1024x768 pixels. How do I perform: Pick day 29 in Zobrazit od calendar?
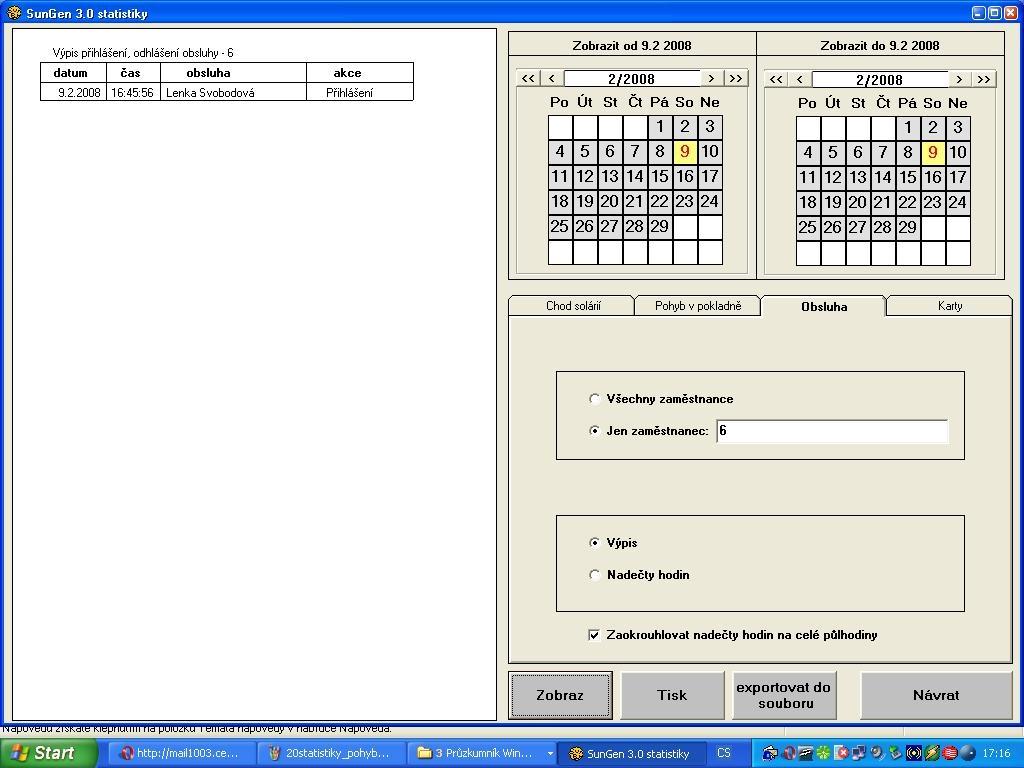(x=660, y=227)
